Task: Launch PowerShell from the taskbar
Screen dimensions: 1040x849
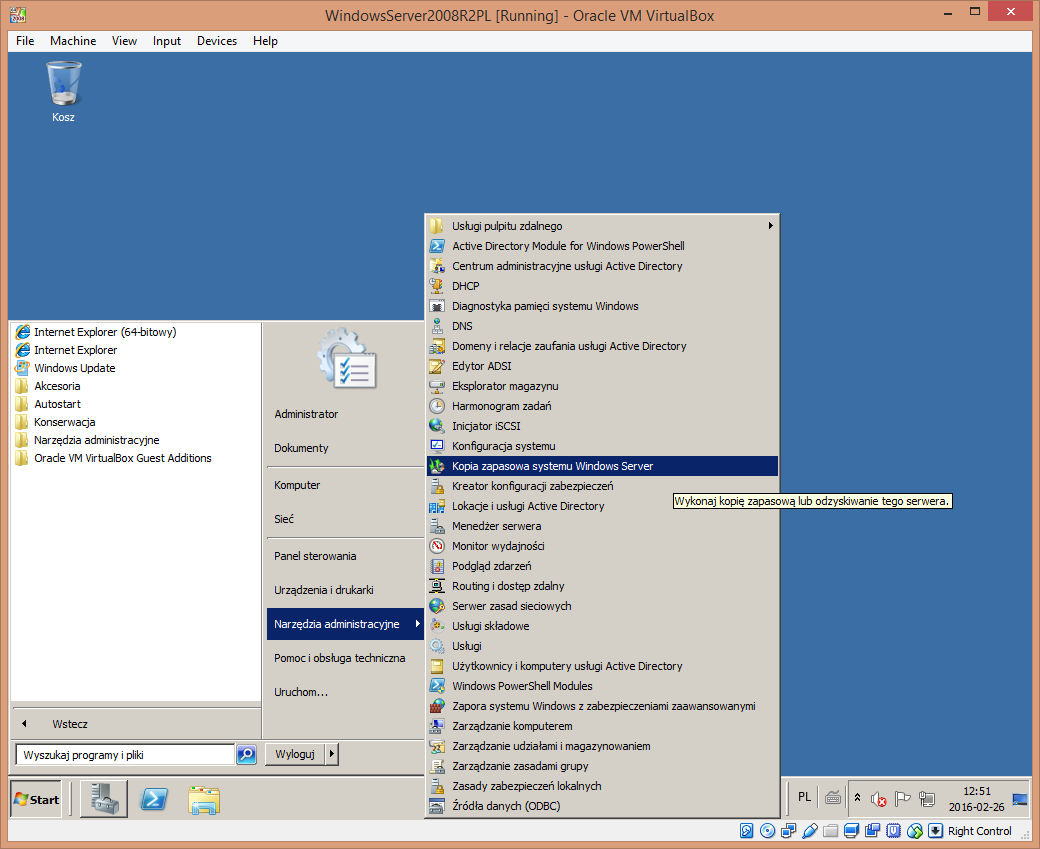Action: coord(154,799)
